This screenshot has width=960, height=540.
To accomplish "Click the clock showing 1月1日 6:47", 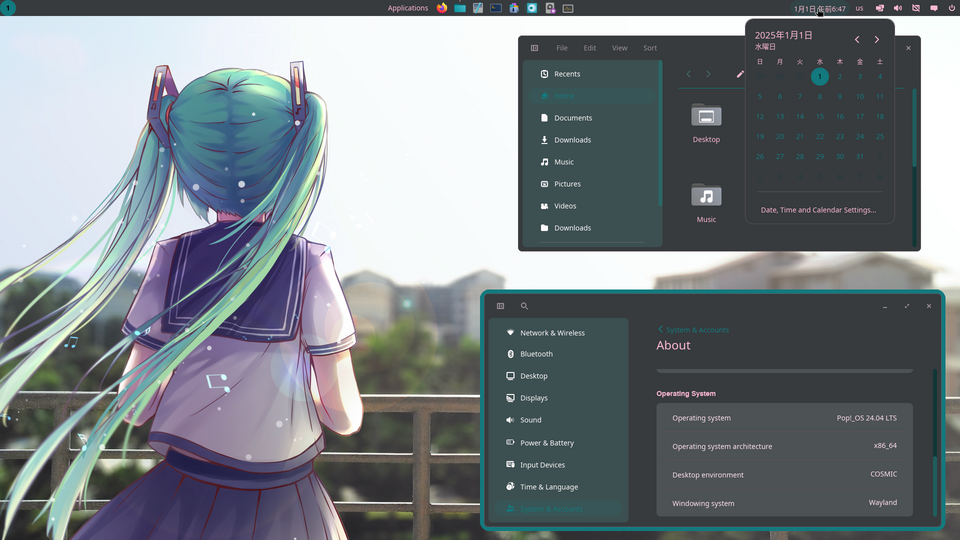I will (x=819, y=9).
